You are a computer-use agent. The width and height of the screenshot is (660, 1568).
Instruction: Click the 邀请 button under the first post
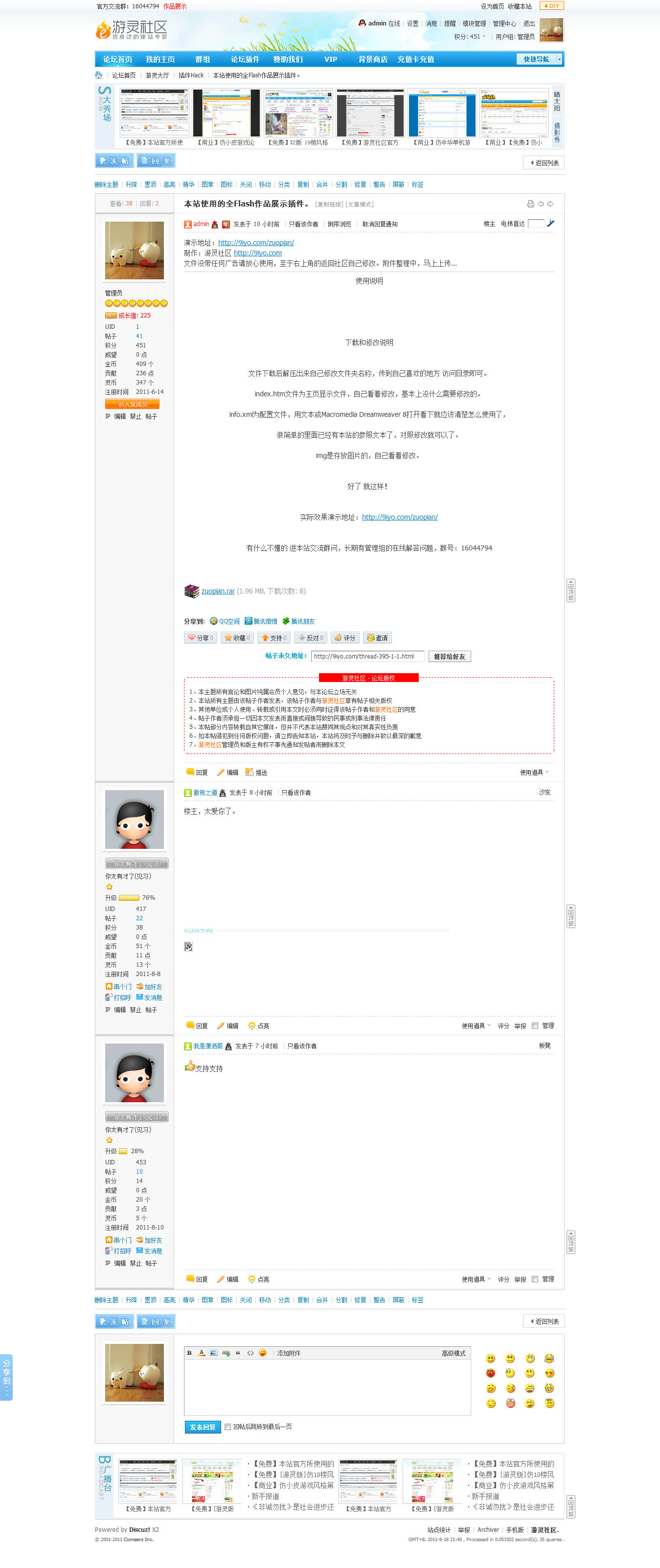(378, 638)
